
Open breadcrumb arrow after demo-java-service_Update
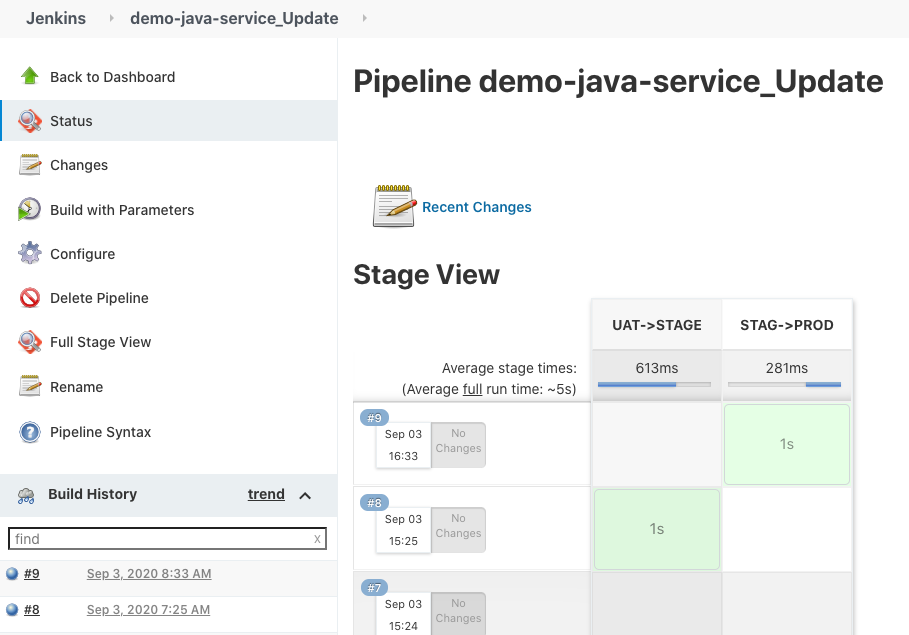[x=363, y=18]
